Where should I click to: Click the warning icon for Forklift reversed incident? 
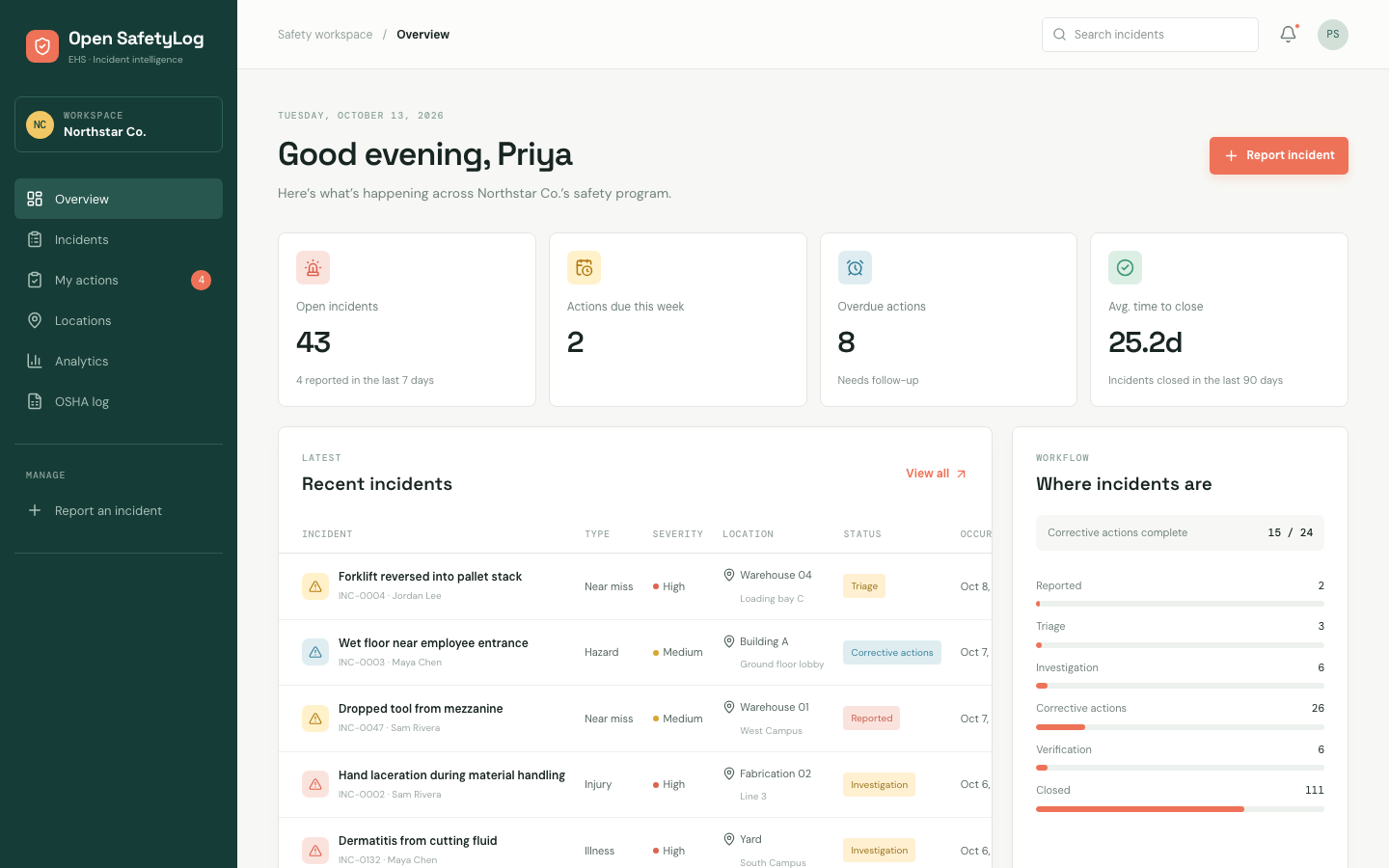[x=315, y=586]
